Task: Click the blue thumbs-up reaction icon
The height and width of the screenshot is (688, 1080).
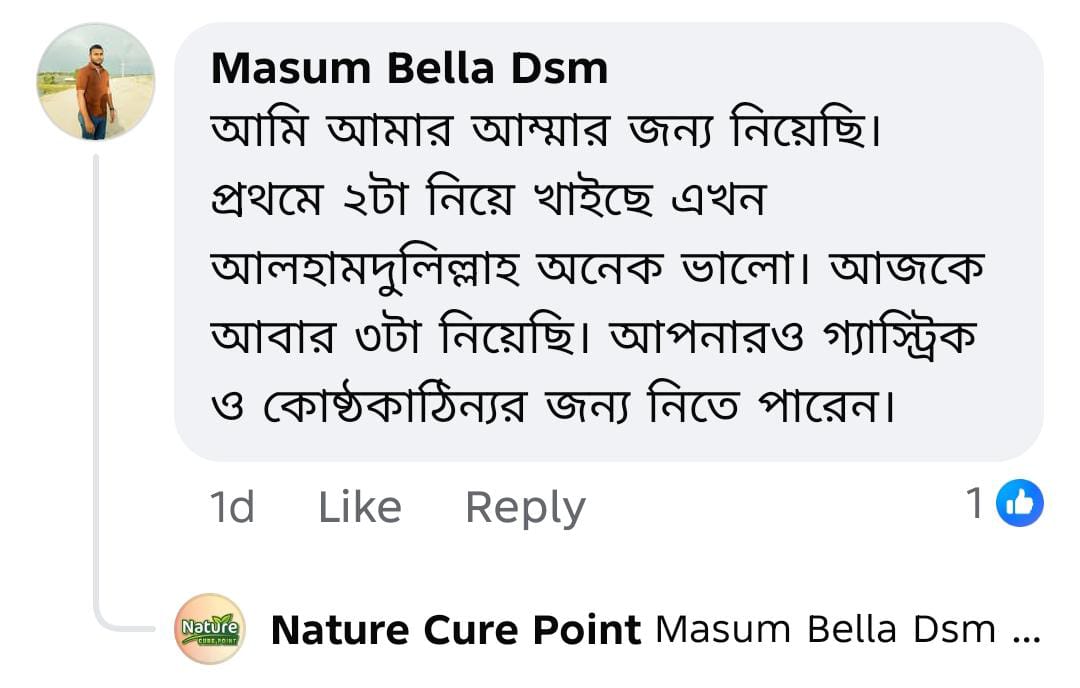Action: point(1021,504)
